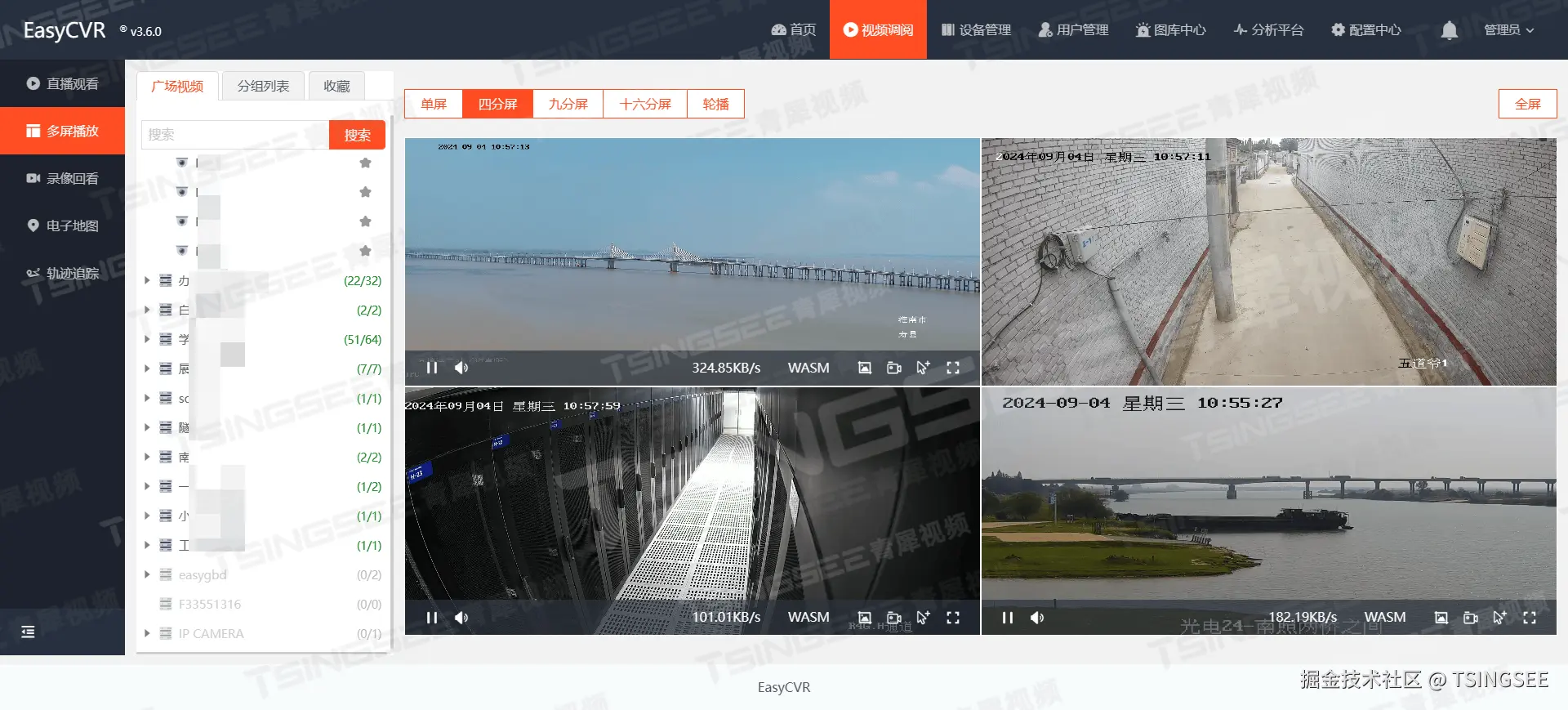Select the mountain path video with timestamp 10:57:11
1568x710 pixels.
click(1269, 261)
